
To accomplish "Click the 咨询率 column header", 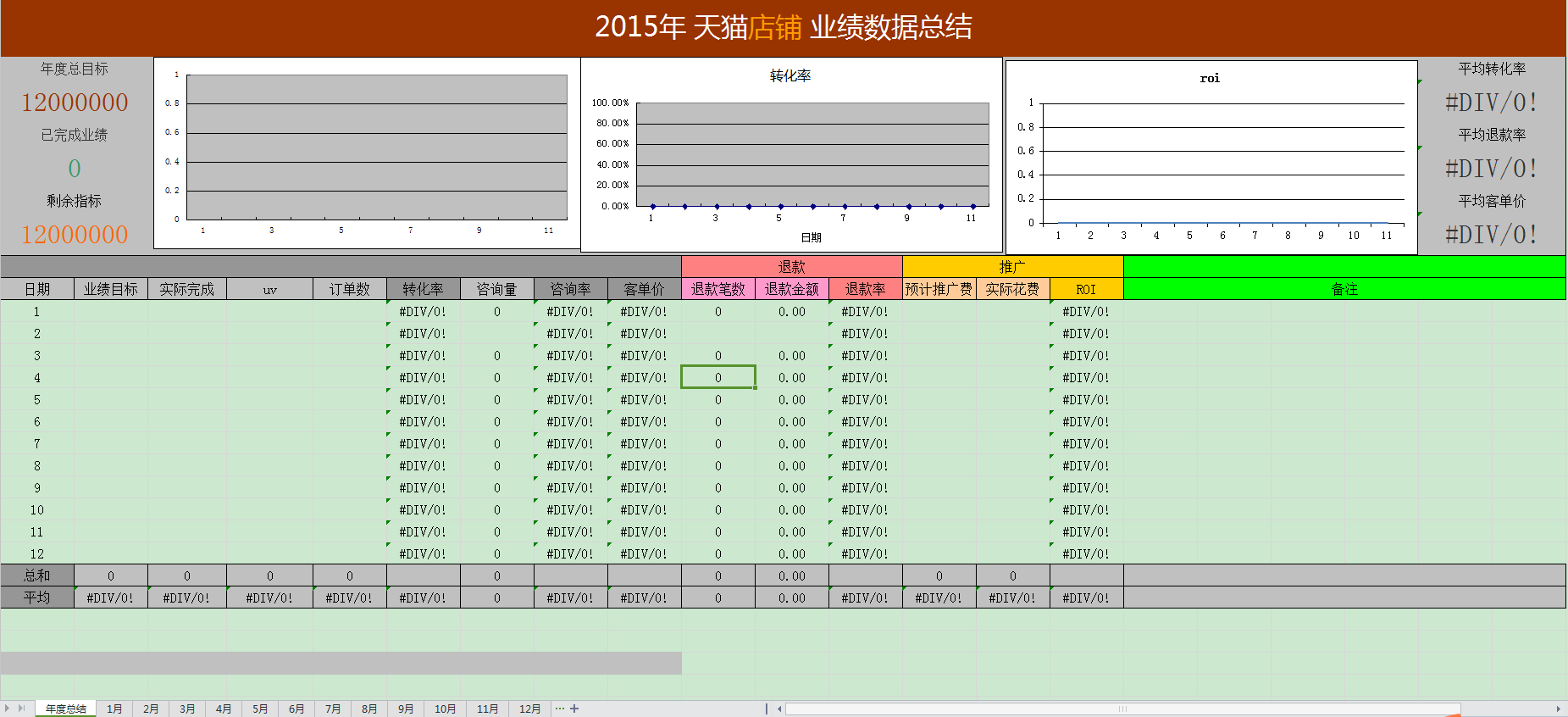I will coord(571,289).
